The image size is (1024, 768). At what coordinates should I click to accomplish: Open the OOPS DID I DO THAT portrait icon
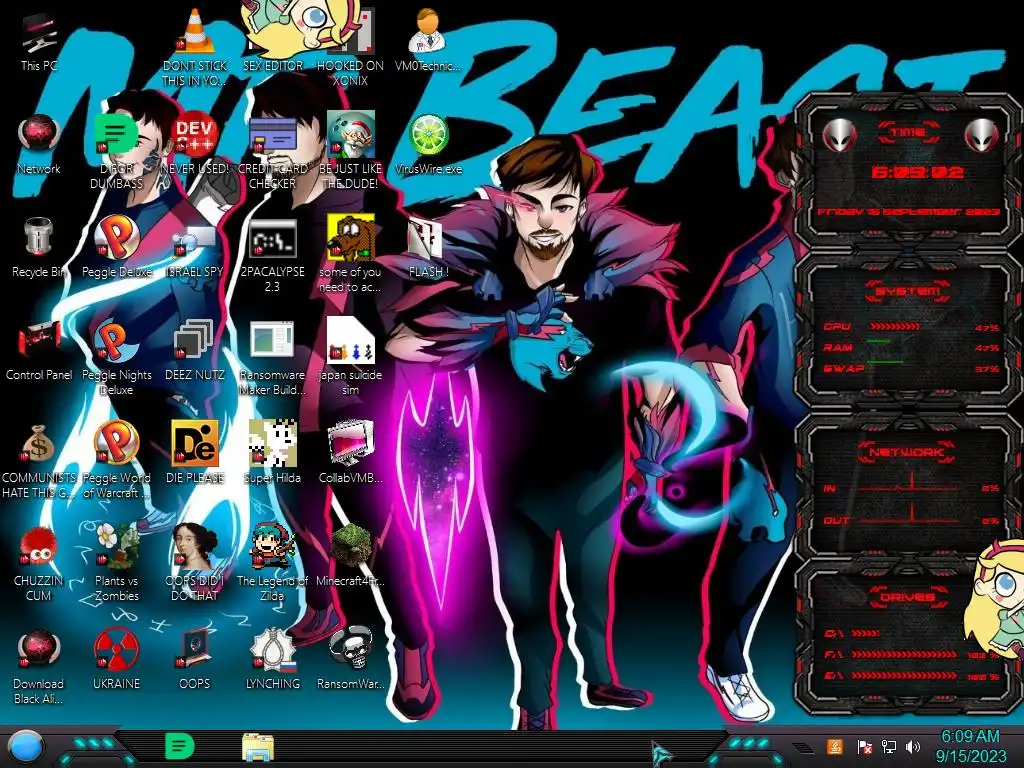195,563
